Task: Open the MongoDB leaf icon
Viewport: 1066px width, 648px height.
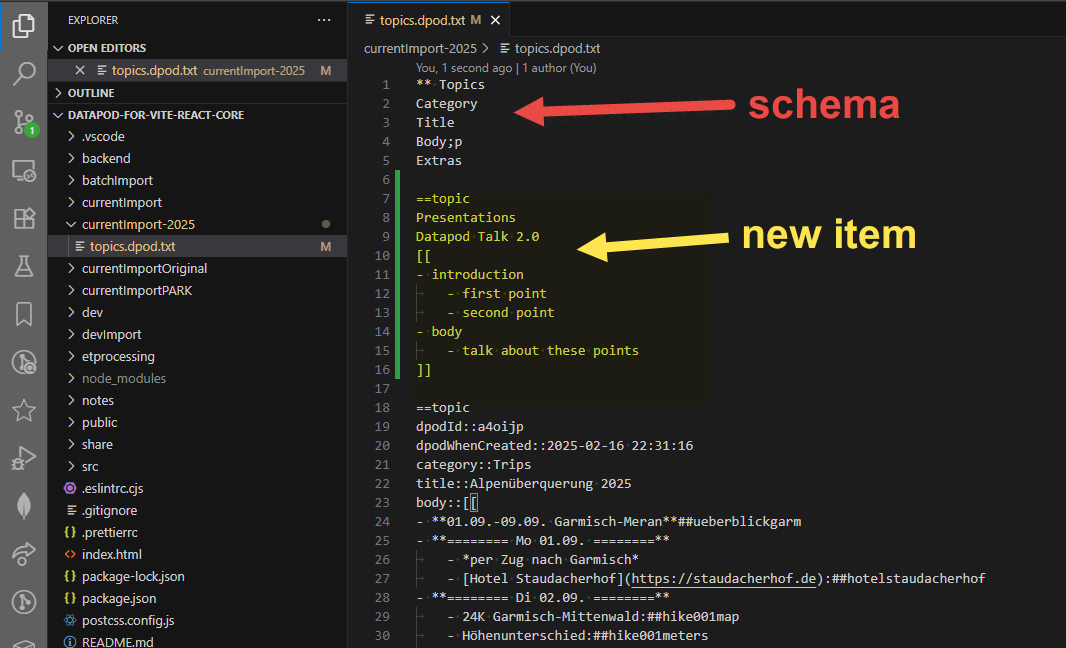Action: (x=24, y=506)
